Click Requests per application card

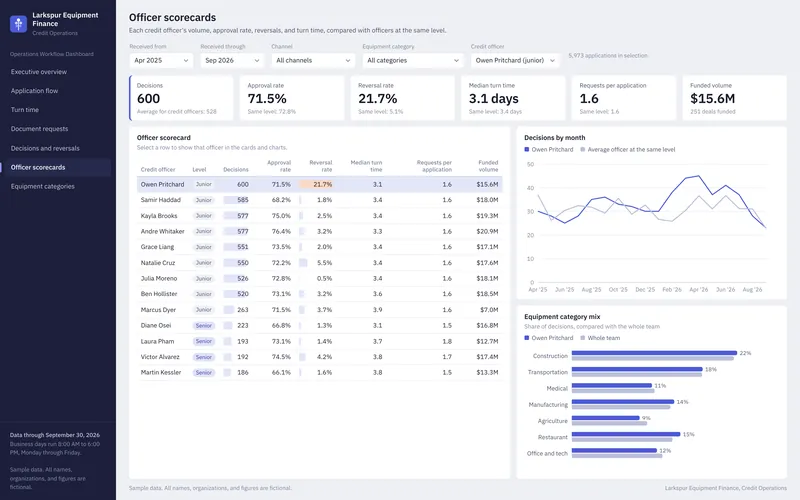coord(624,98)
